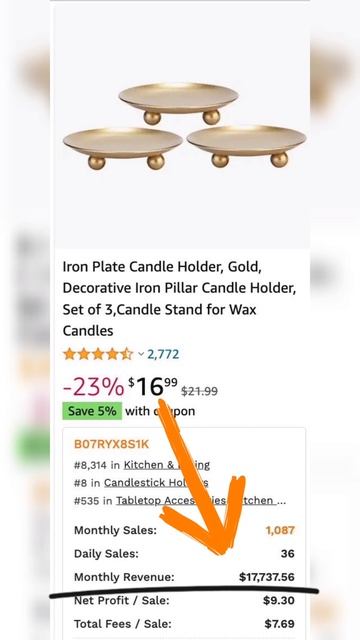Click the Monthly Revenue amount $17,737.56
This screenshot has height=640, width=360.
tap(267, 577)
